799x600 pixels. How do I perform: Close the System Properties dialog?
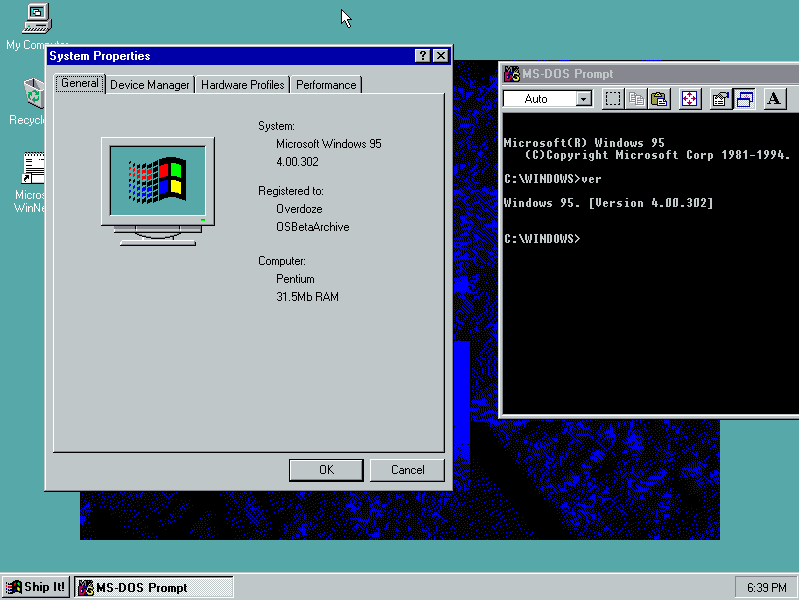pos(441,56)
